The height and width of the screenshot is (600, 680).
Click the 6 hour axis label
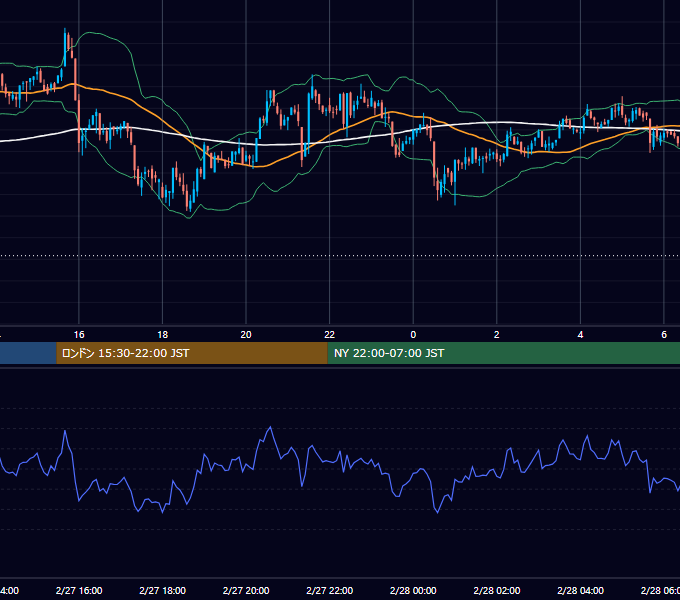[664, 335]
